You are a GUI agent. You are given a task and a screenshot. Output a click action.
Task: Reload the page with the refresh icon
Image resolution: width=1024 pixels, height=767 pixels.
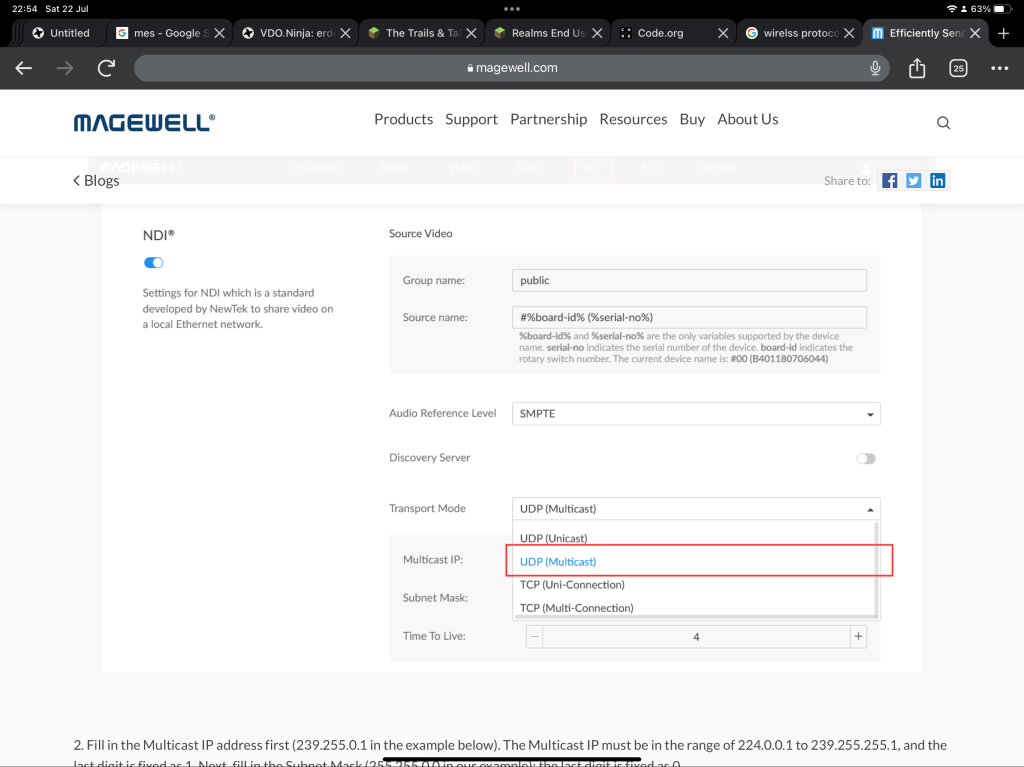[106, 68]
